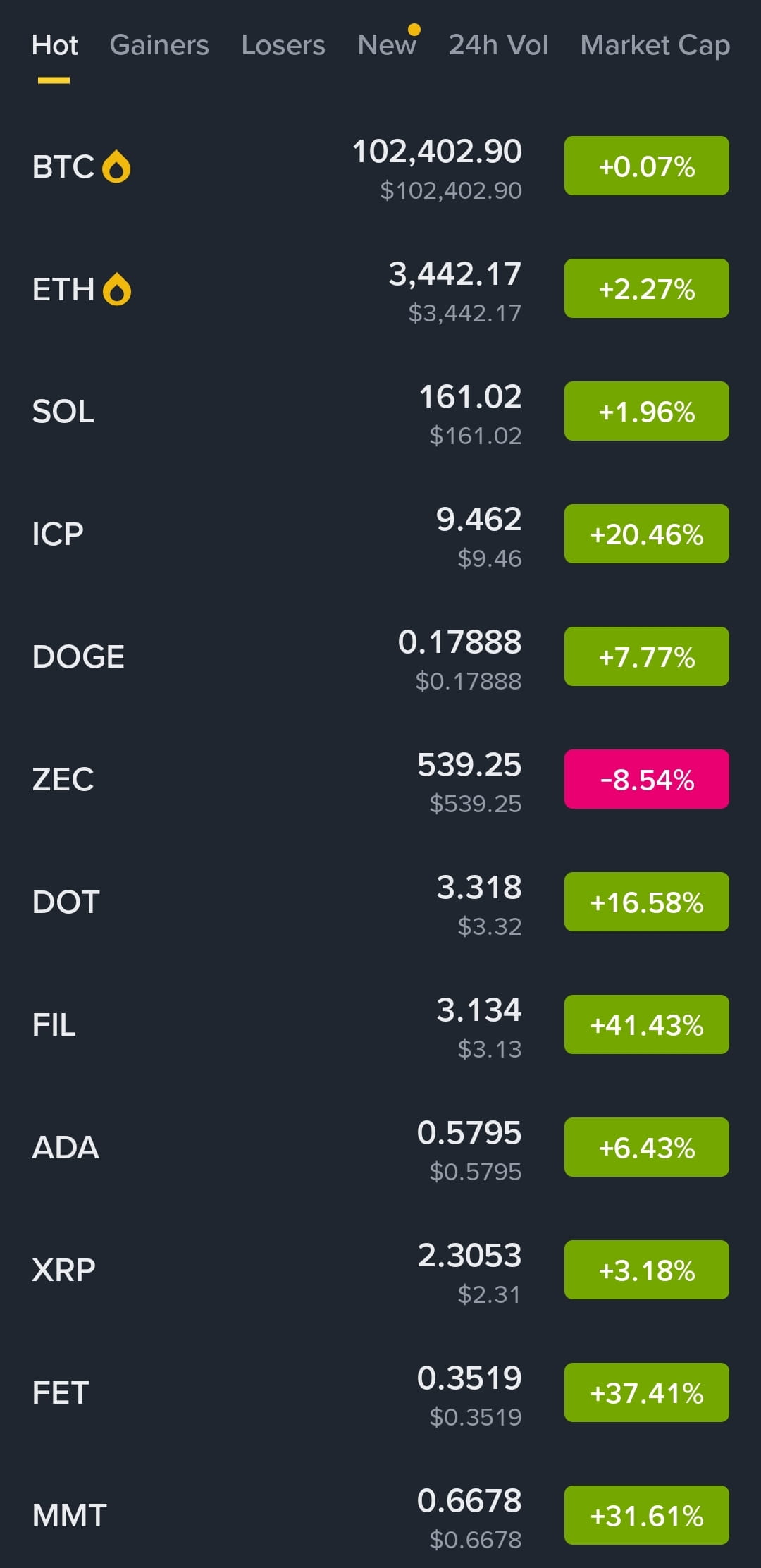Tap the orange dot on the New tab
761x1568 pixels.
pyautogui.click(x=414, y=30)
